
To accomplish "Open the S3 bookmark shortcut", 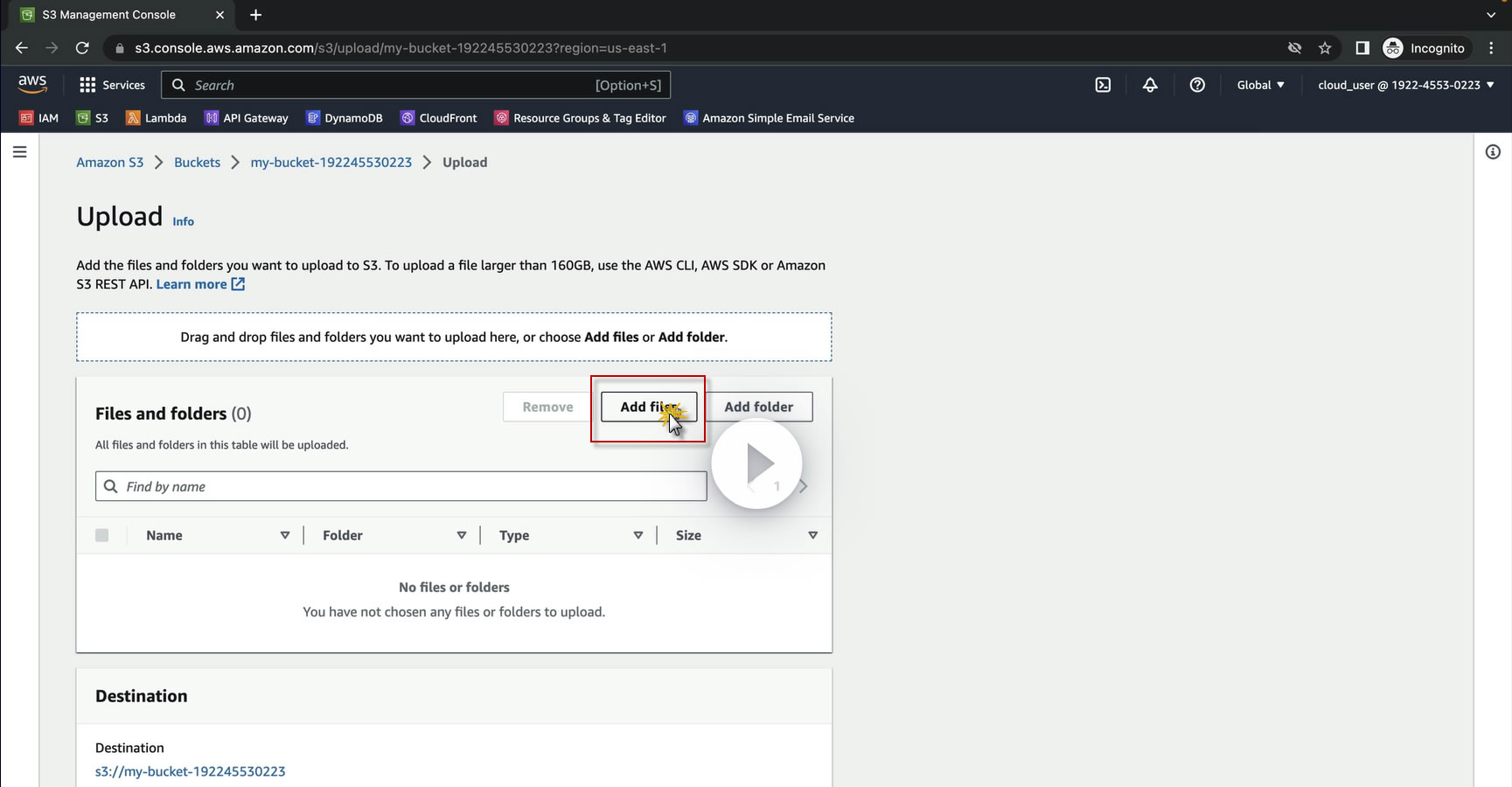I will [x=93, y=118].
